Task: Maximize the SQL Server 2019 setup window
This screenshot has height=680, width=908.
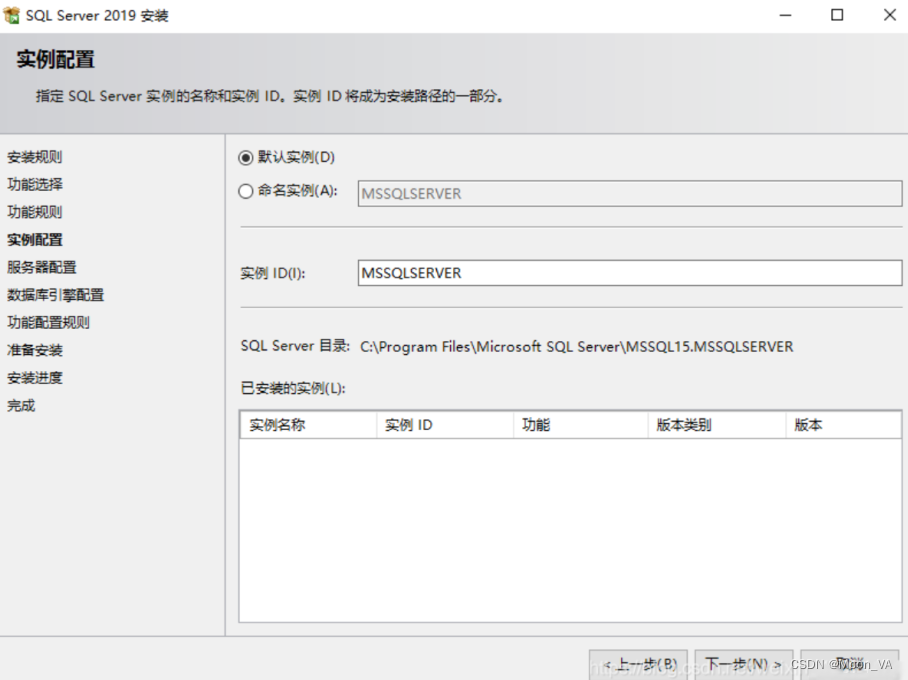Action: 837,16
